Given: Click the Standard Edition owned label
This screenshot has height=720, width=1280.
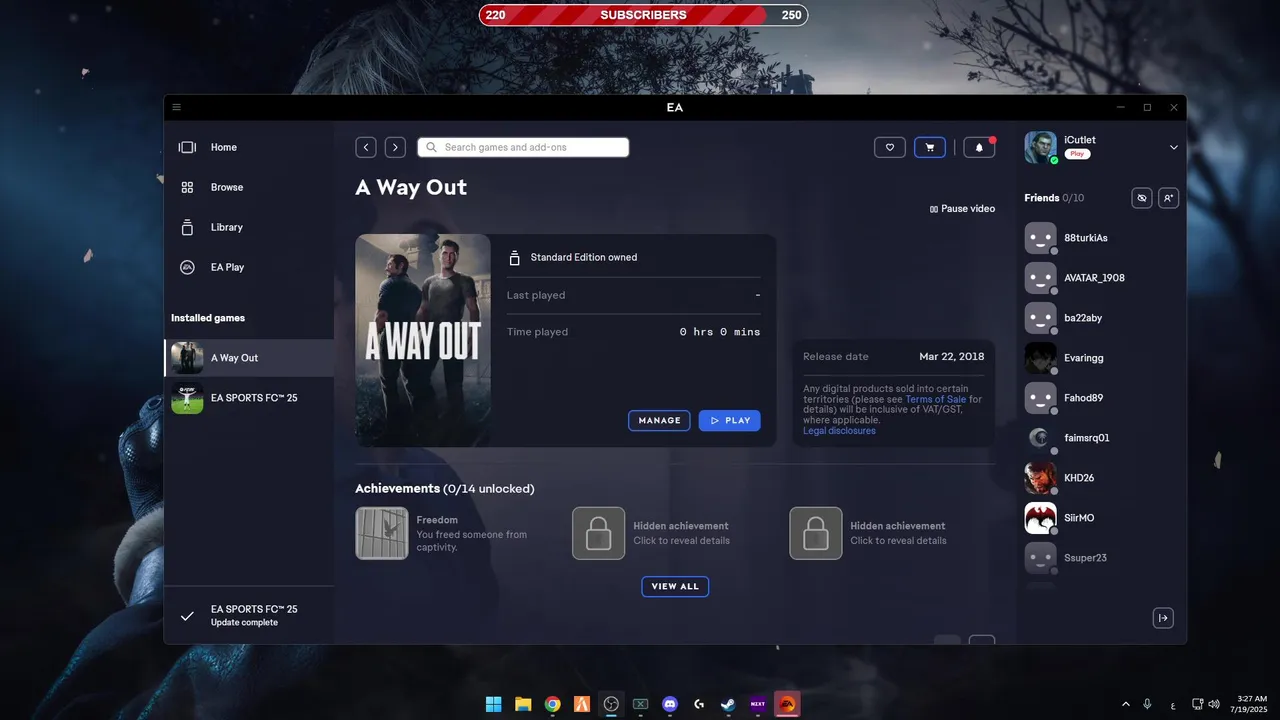Looking at the screenshot, I should click(x=584, y=257).
